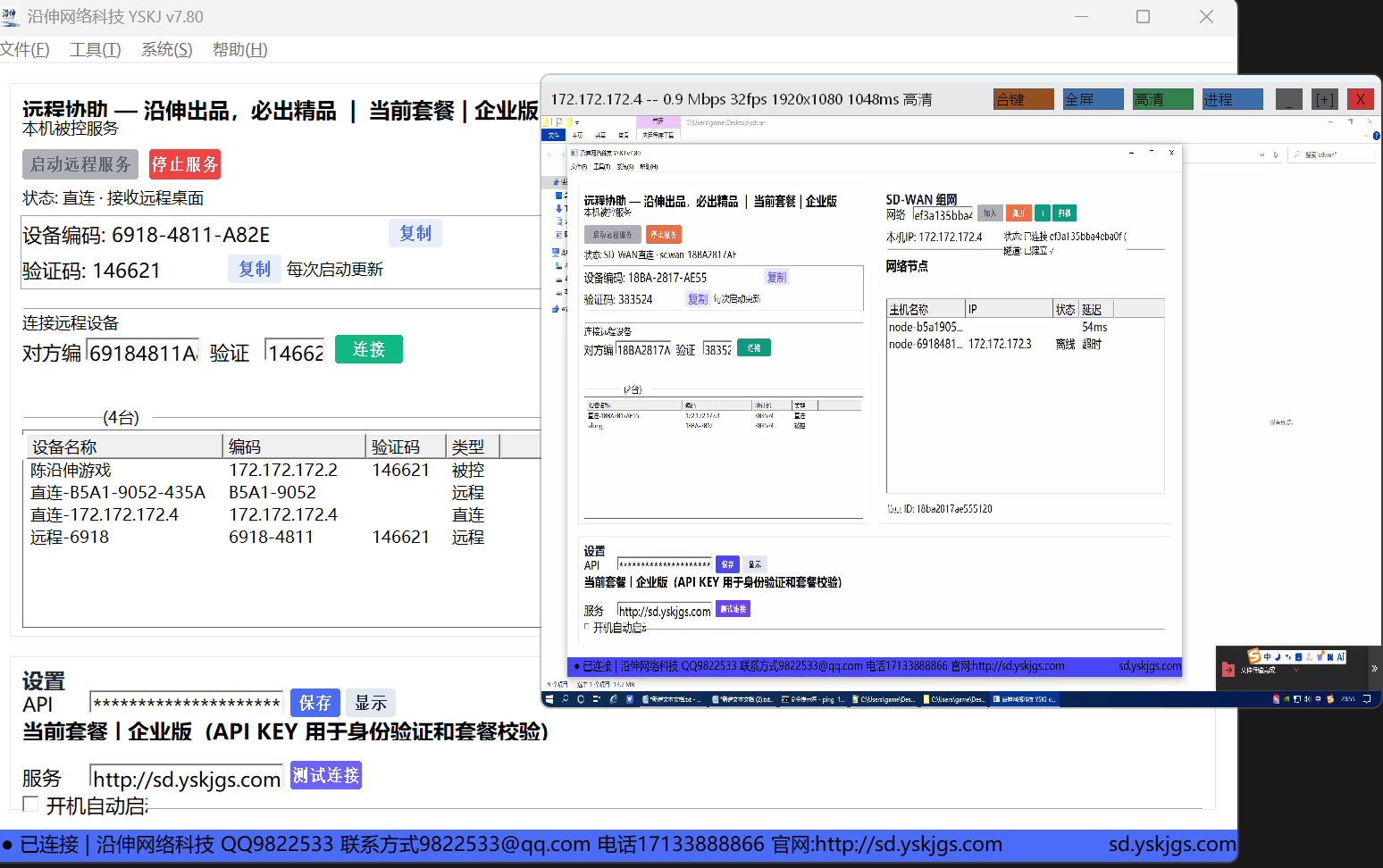Select the 直连-B5A1-9052-435A device row
This screenshot has height=868, width=1383.
coord(281,492)
